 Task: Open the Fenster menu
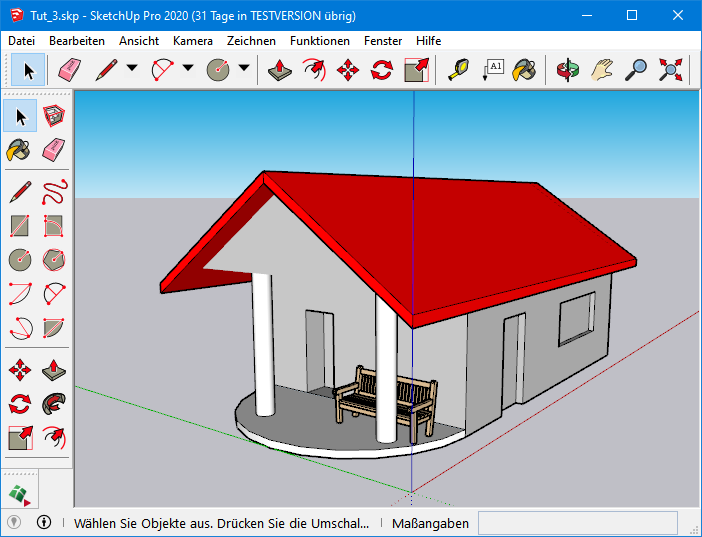pos(383,41)
